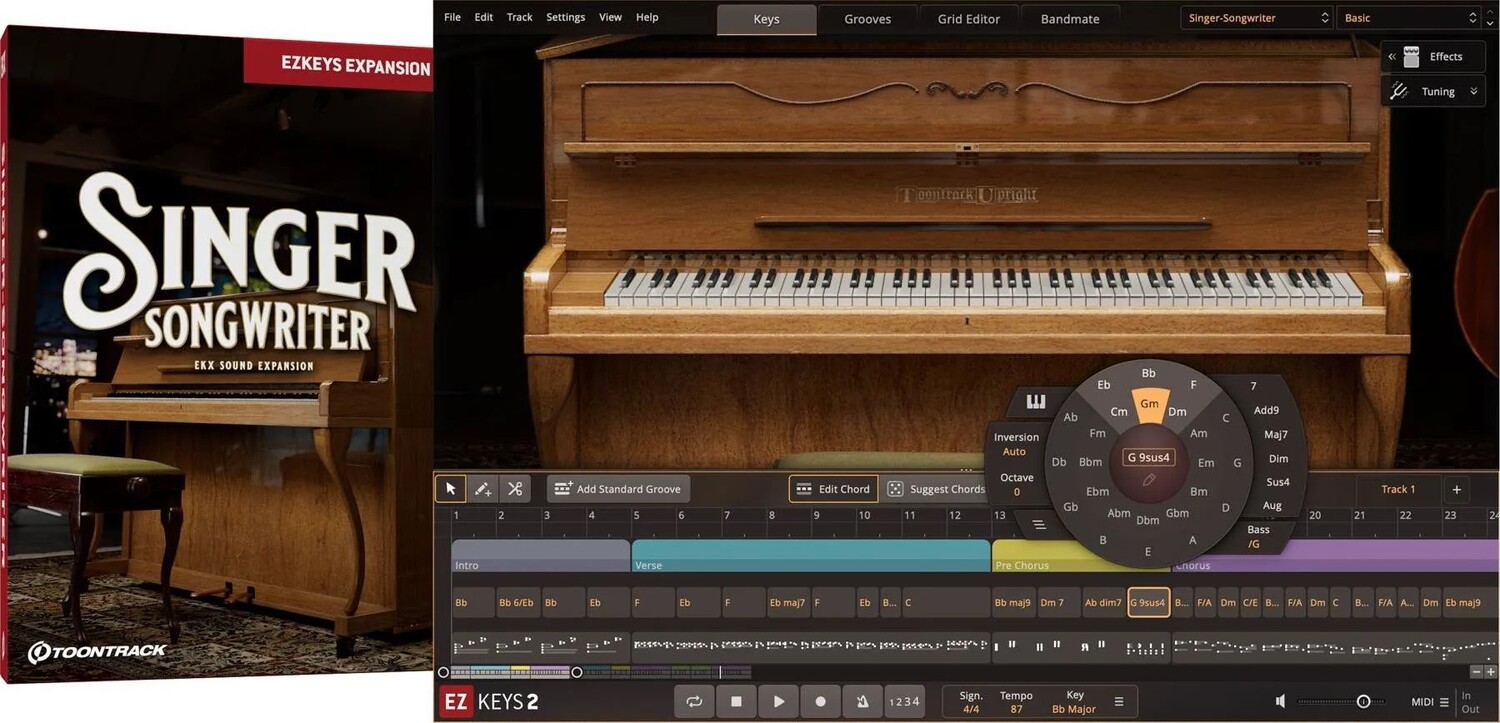The height and width of the screenshot is (723, 1500).
Task: Select the arrow pointer tool
Action: click(450, 489)
